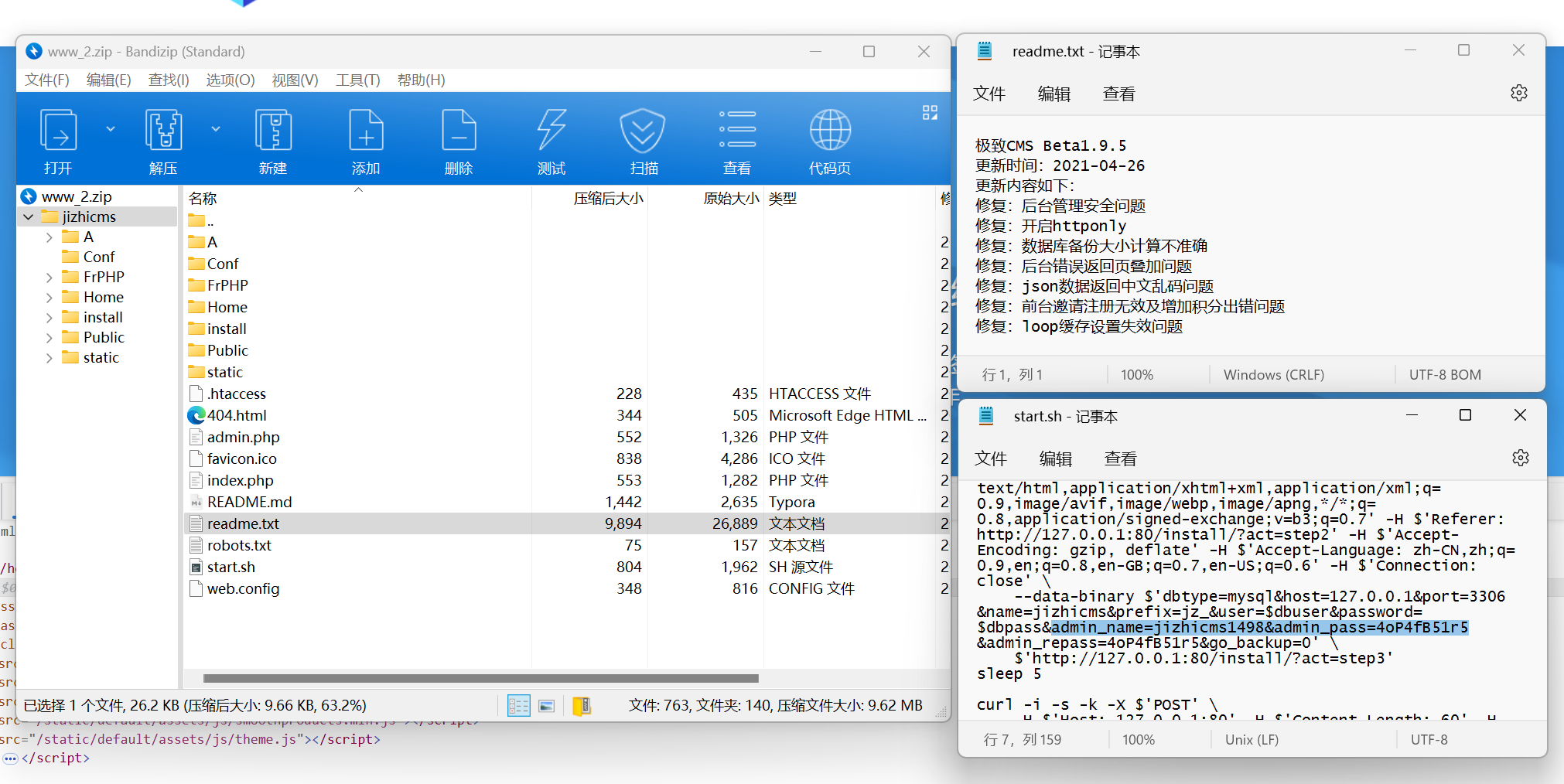Open dropdown arrow next to Extract button

coord(216,129)
